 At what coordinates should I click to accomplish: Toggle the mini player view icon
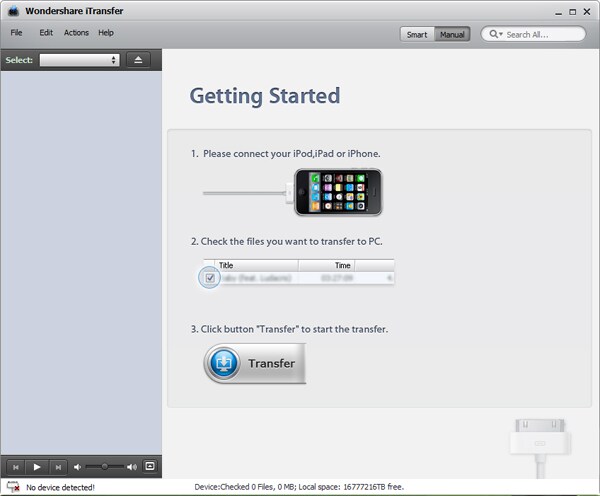(150, 466)
